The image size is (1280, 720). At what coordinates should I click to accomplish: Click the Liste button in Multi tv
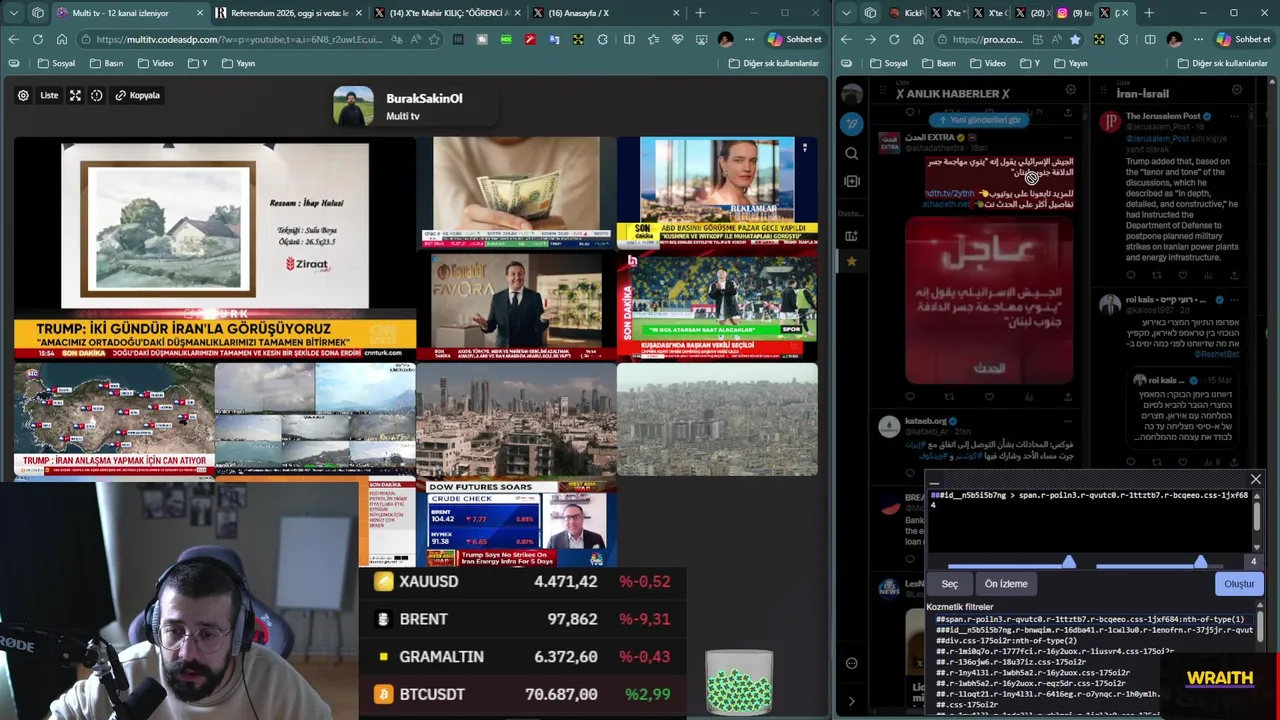coord(49,95)
